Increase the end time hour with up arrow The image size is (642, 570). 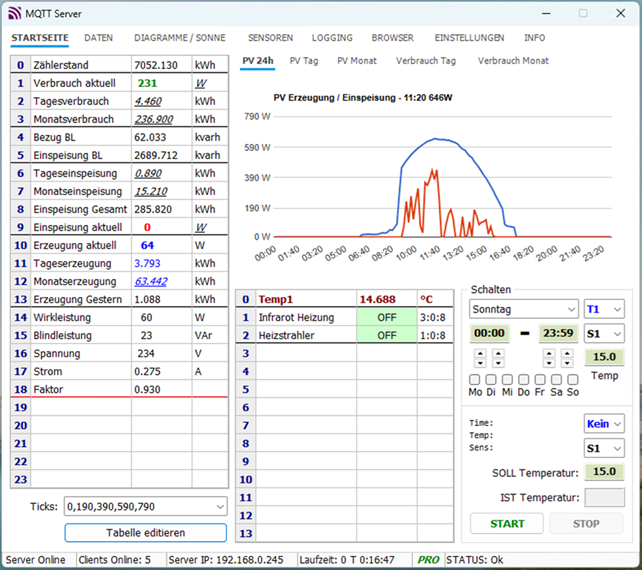click(x=550, y=353)
